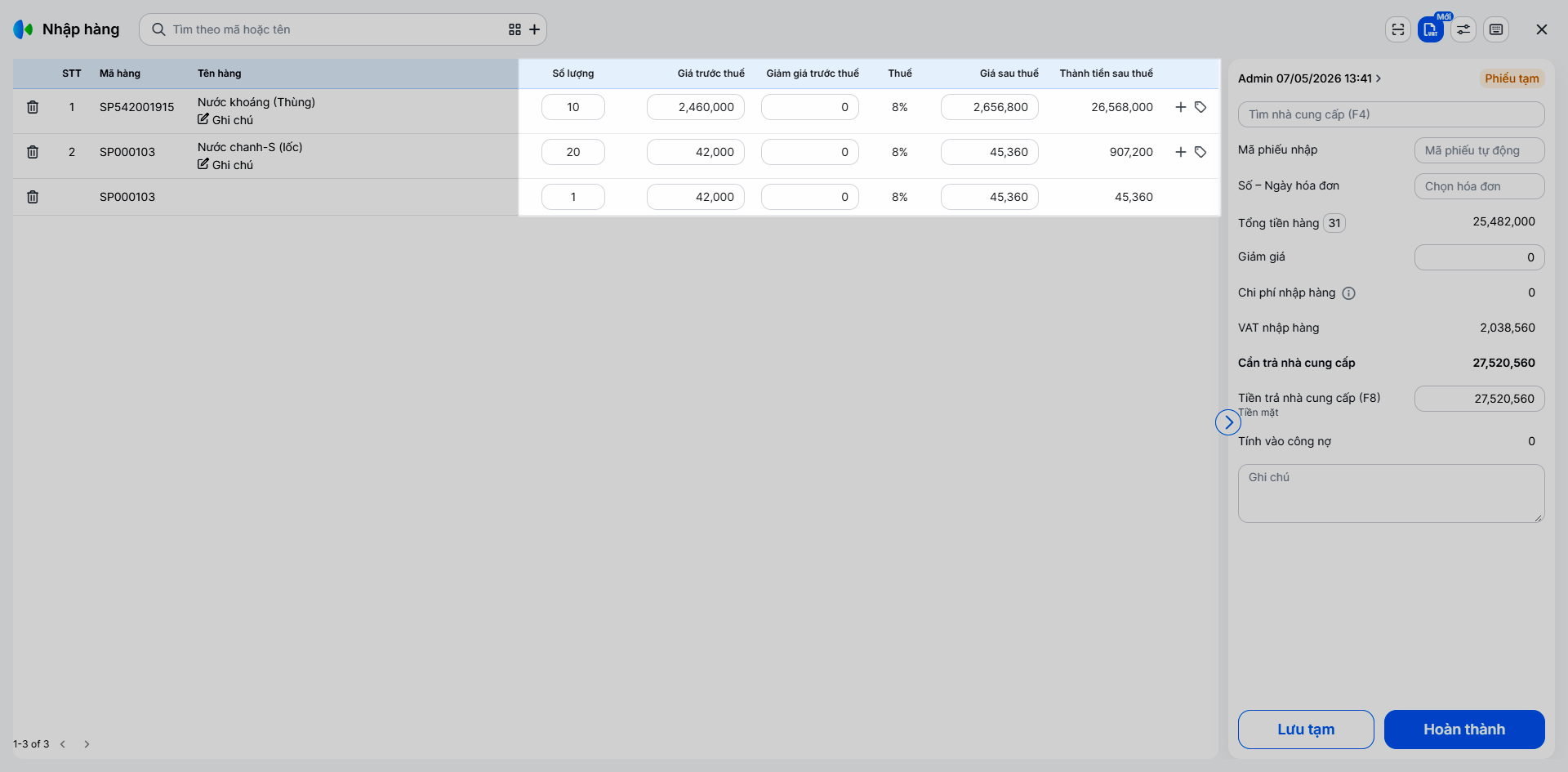Click Lưu tạm button
1568x772 pixels.
pyautogui.click(x=1306, y=730)
